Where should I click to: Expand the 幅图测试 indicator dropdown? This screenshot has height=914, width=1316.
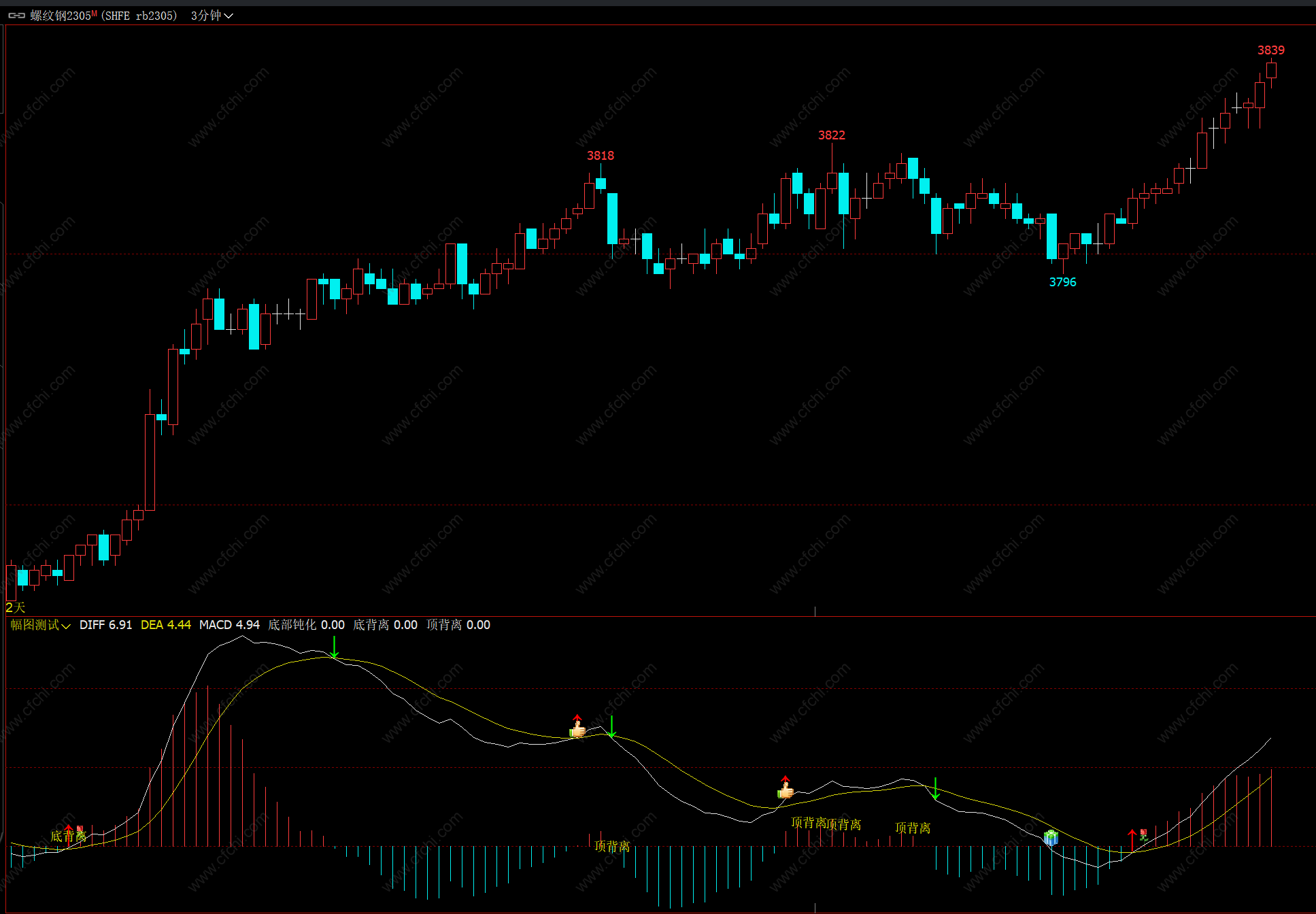tap(40, 624)
